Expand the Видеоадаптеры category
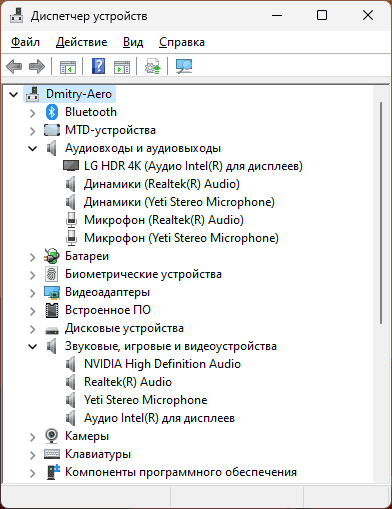392x509 pixels. [32, 293]
